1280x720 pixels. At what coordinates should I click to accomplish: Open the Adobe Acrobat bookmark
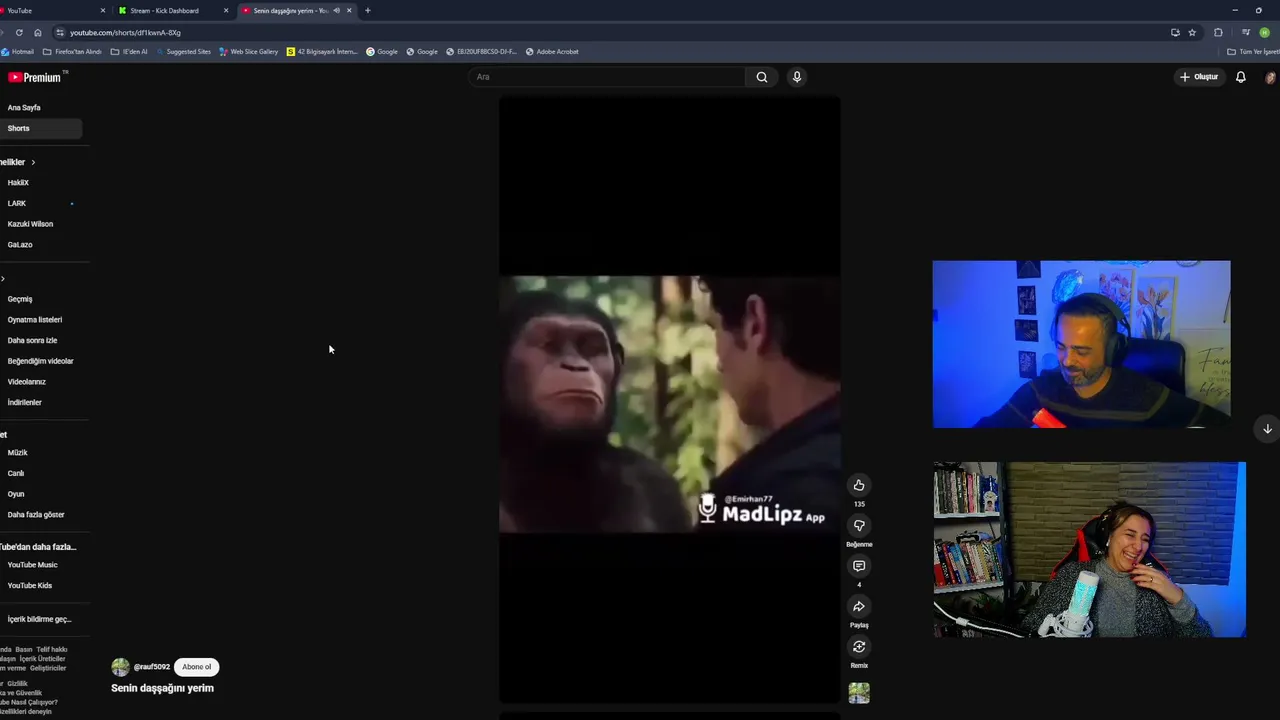[551, 52]
